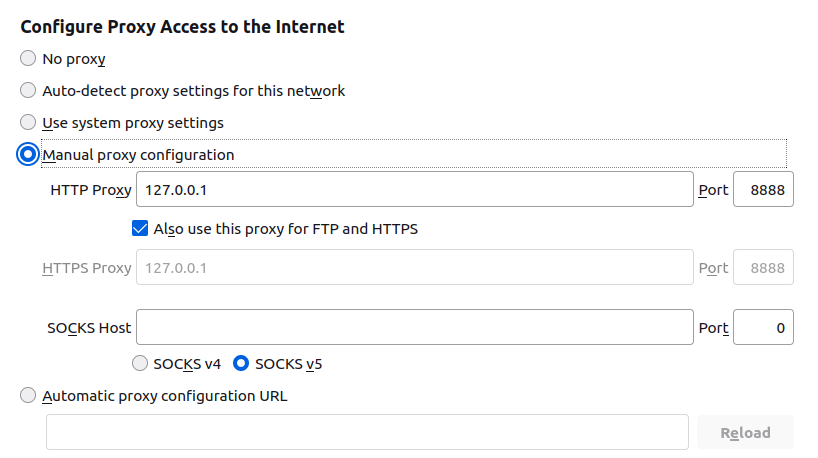
Task: Click the Port label beside HTTP Proxy
Action: (x=713, y=189)
